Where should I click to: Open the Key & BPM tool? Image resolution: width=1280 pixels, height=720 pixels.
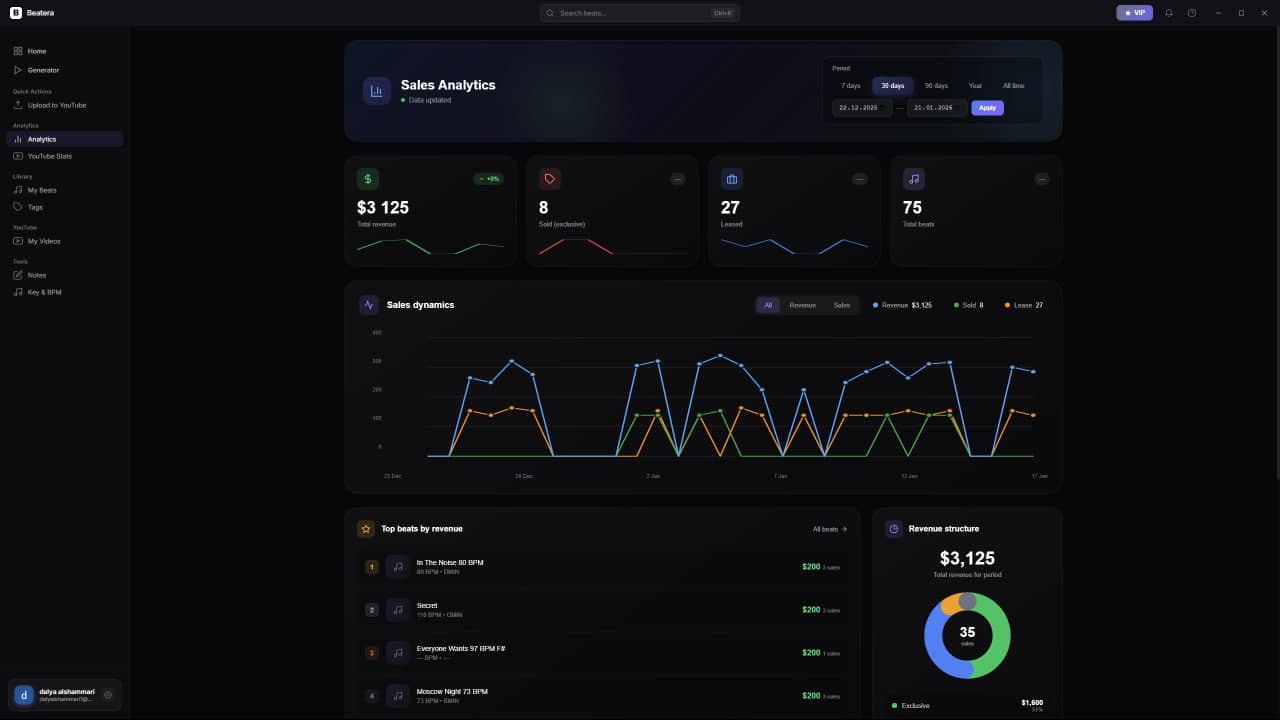point(42,292)
